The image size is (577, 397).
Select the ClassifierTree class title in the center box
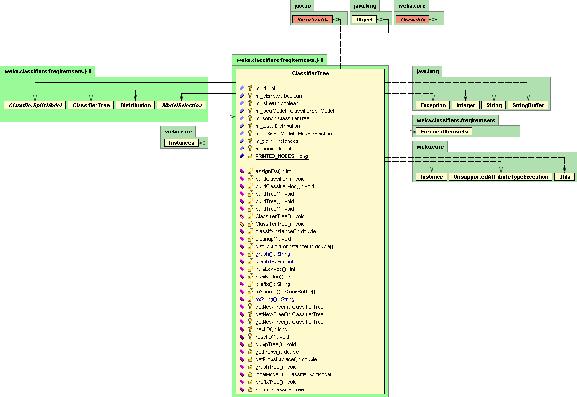[x=310, y=73]
